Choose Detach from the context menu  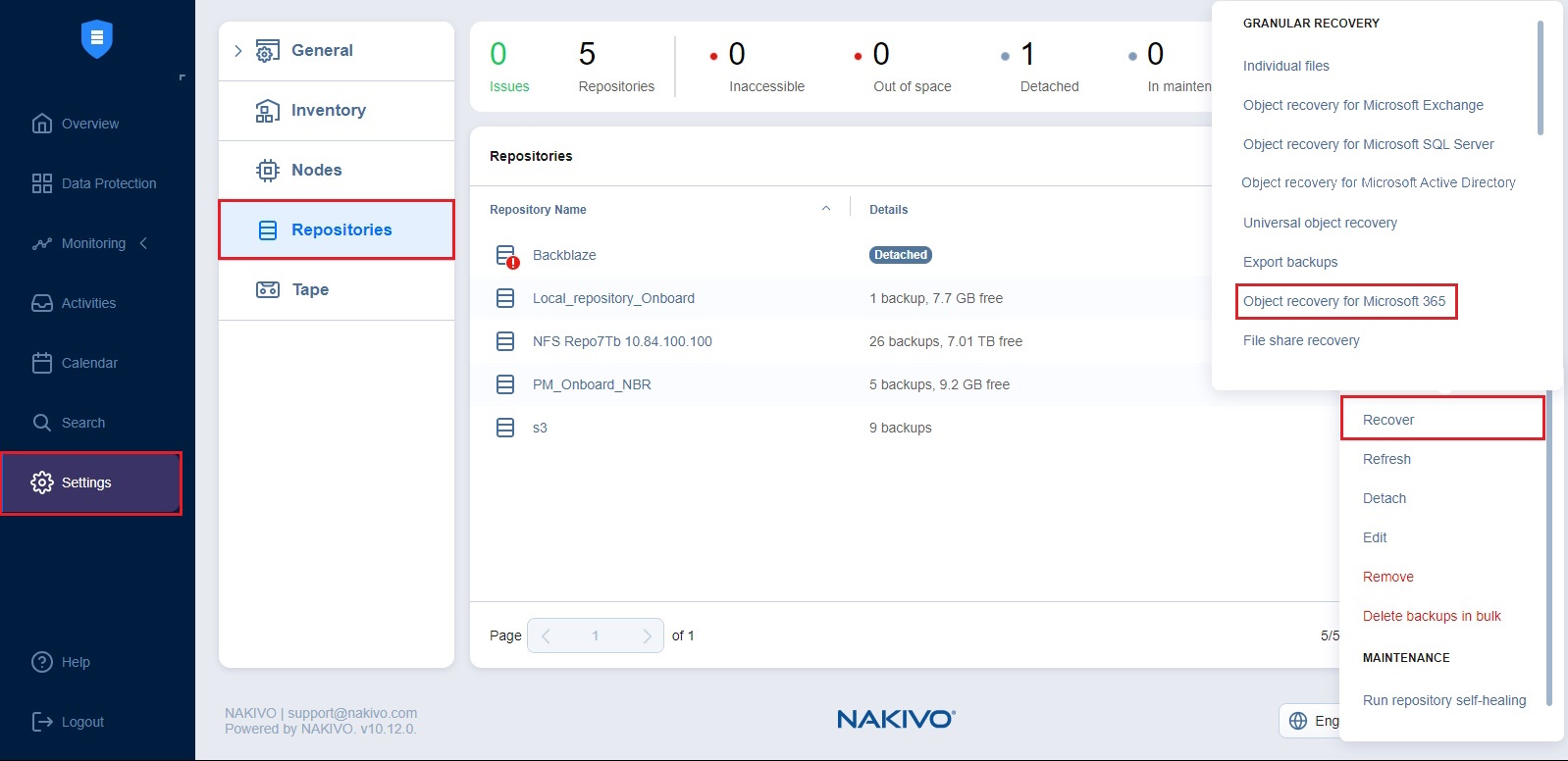pos(1384,498)
